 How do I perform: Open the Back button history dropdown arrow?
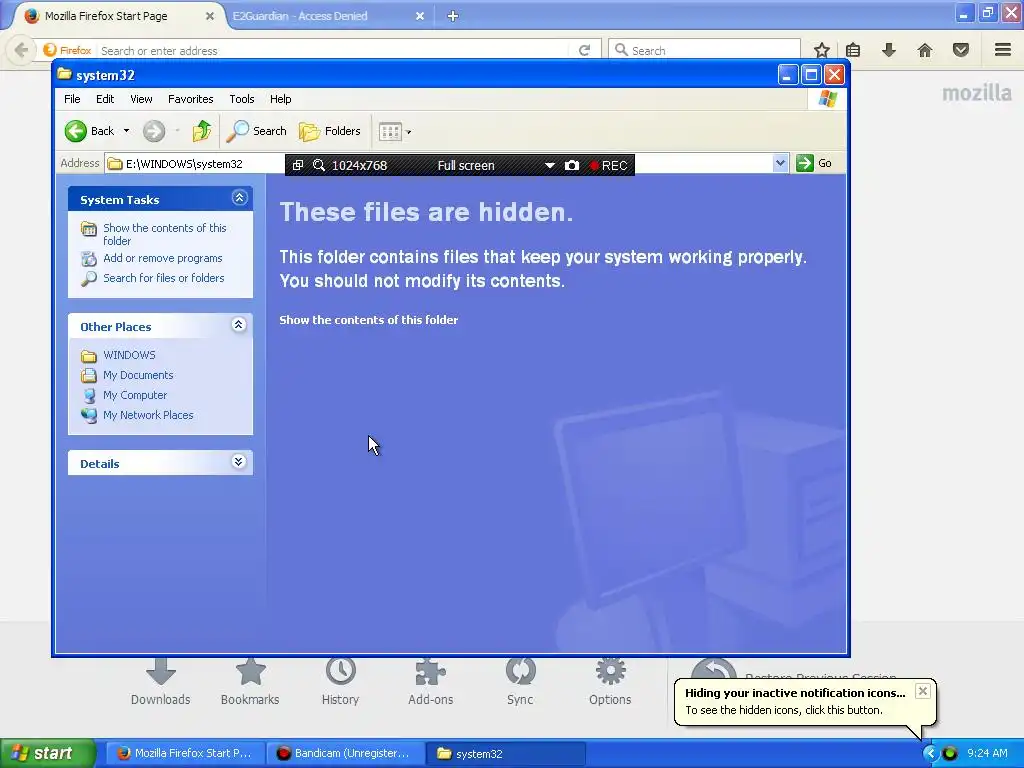127,131
